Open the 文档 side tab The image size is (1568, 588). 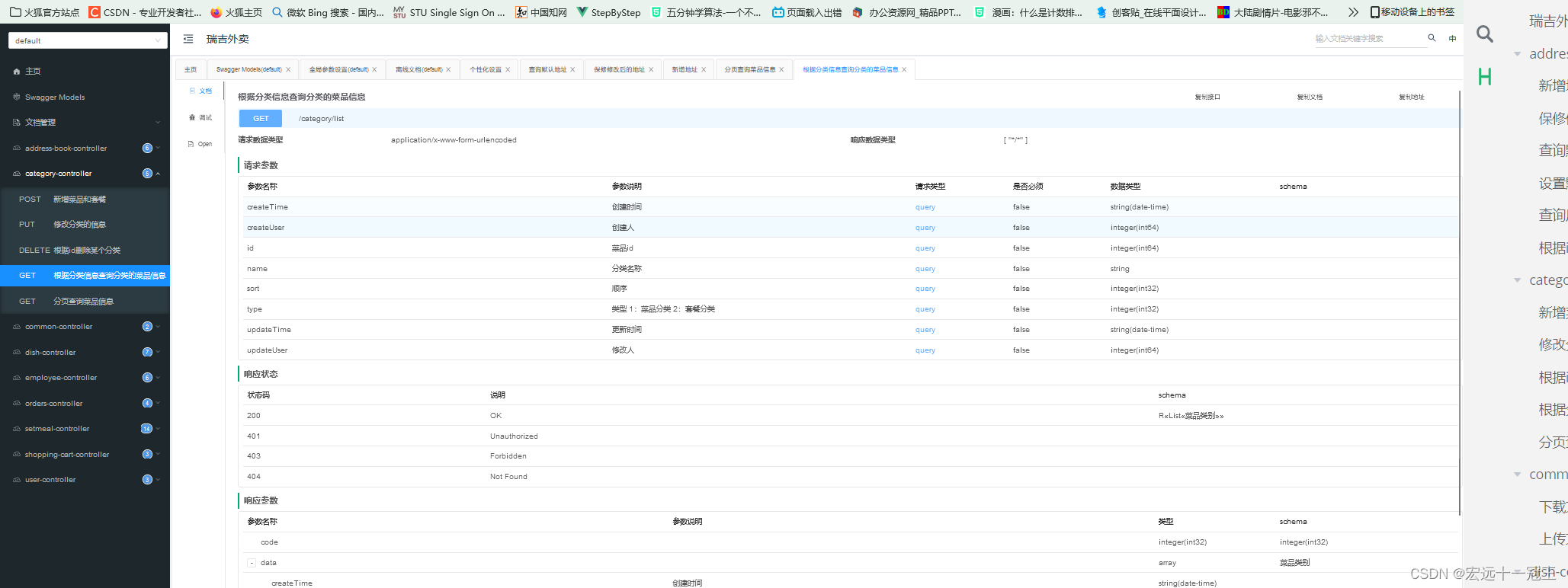[201, 91]
